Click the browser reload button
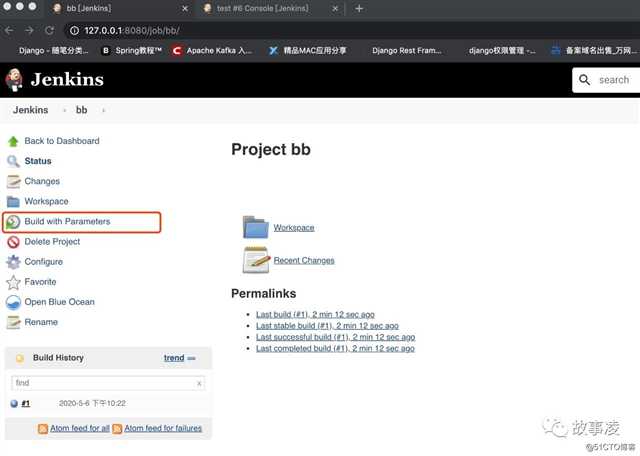This screenshot has width=640, height=456. pos(49,31)
